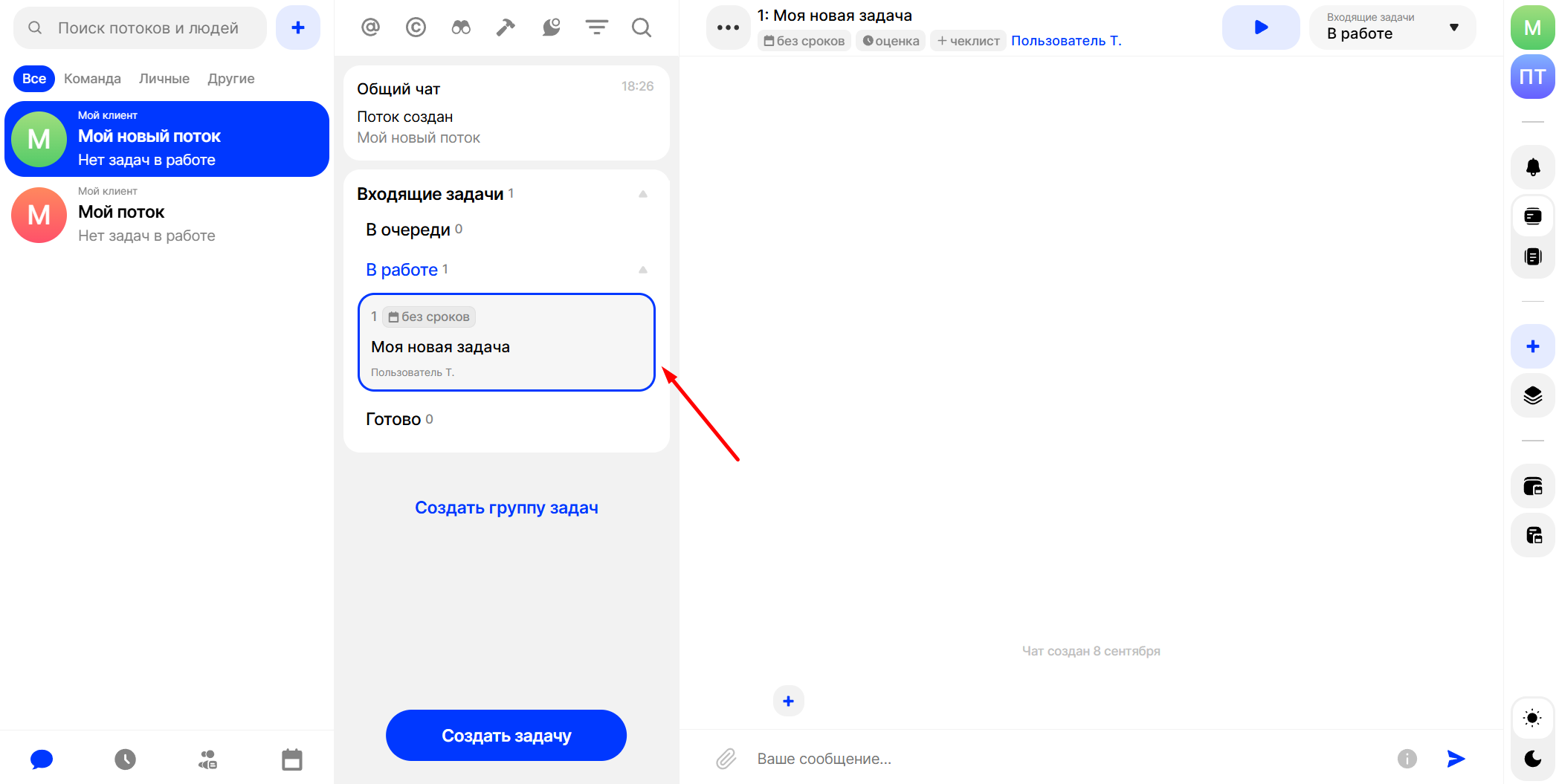Click the 'Создать задачу' button

tap(506, 735)
